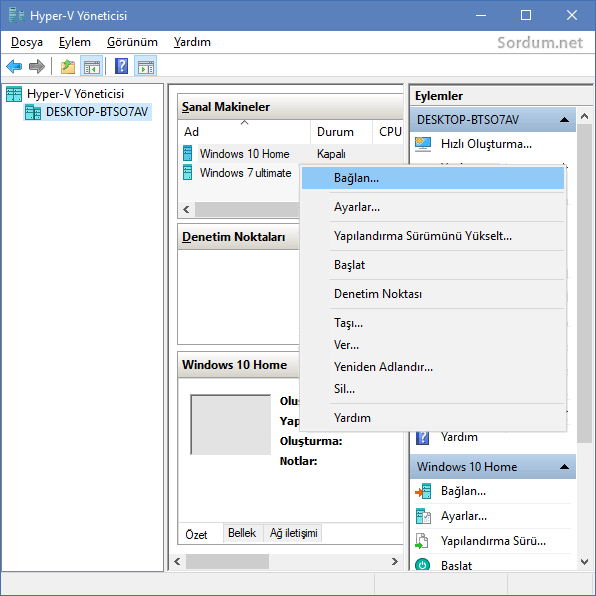Click the right scroll arrow at center pane bottom
This screenshot has height=596, width=596.
[x=395, y=561]
